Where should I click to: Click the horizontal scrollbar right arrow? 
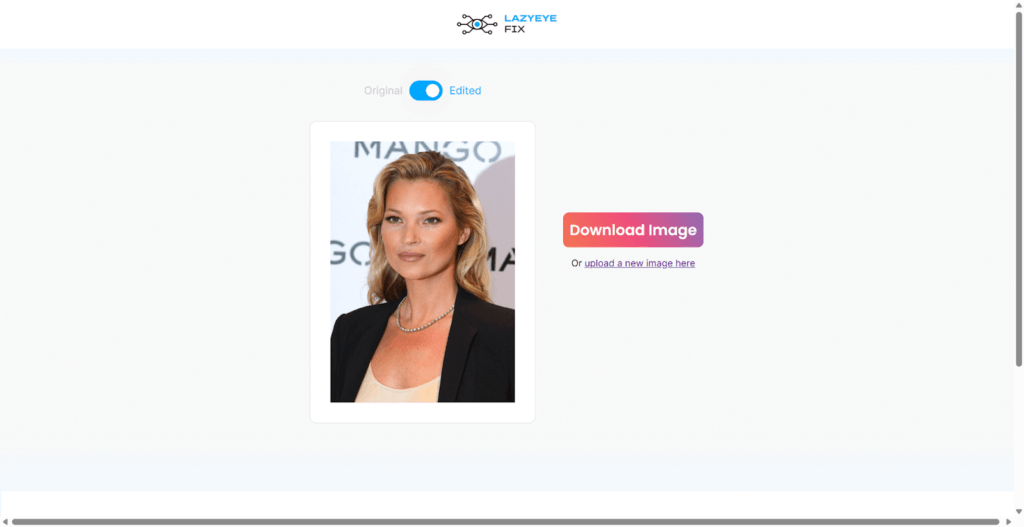tap(1008, 522)
